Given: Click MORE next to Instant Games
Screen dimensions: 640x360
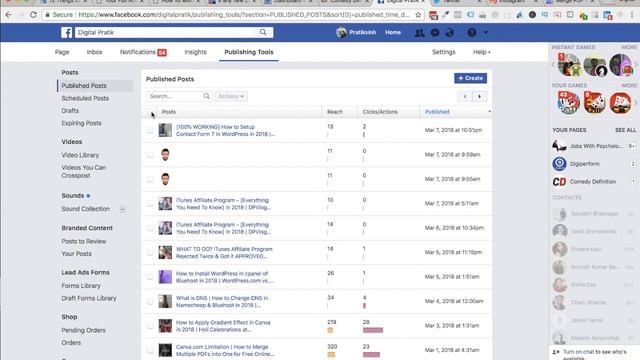Looking at the screenshot, I should tap(629, 47).
